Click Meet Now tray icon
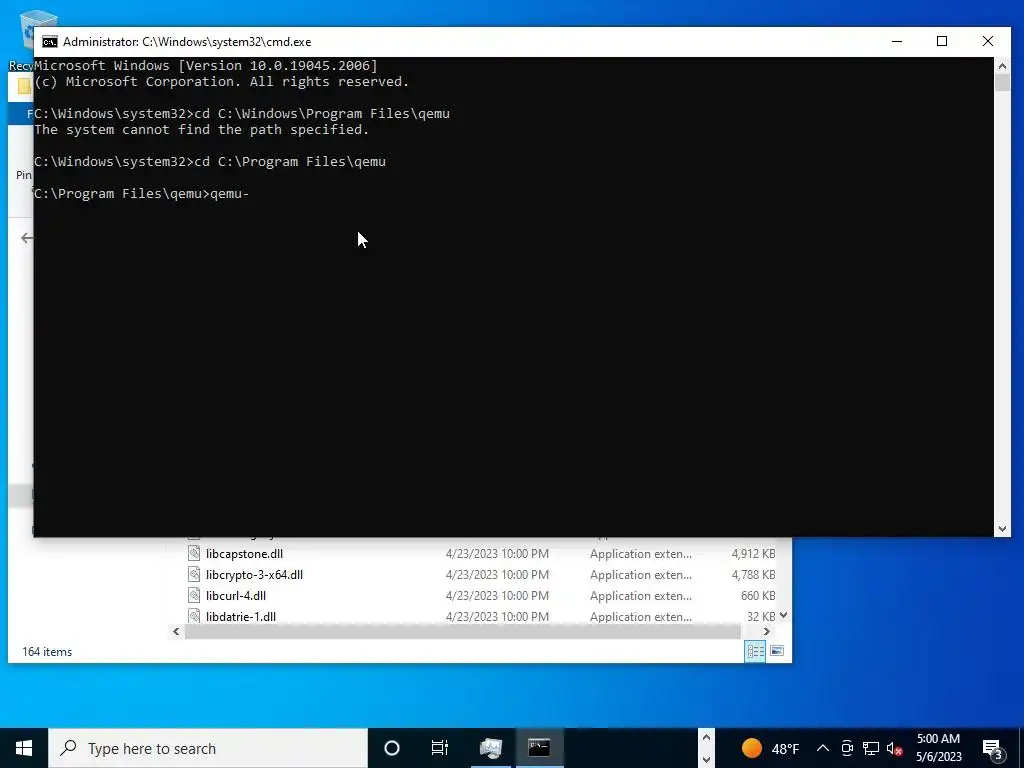1024x768 pixels. point(847,748)
